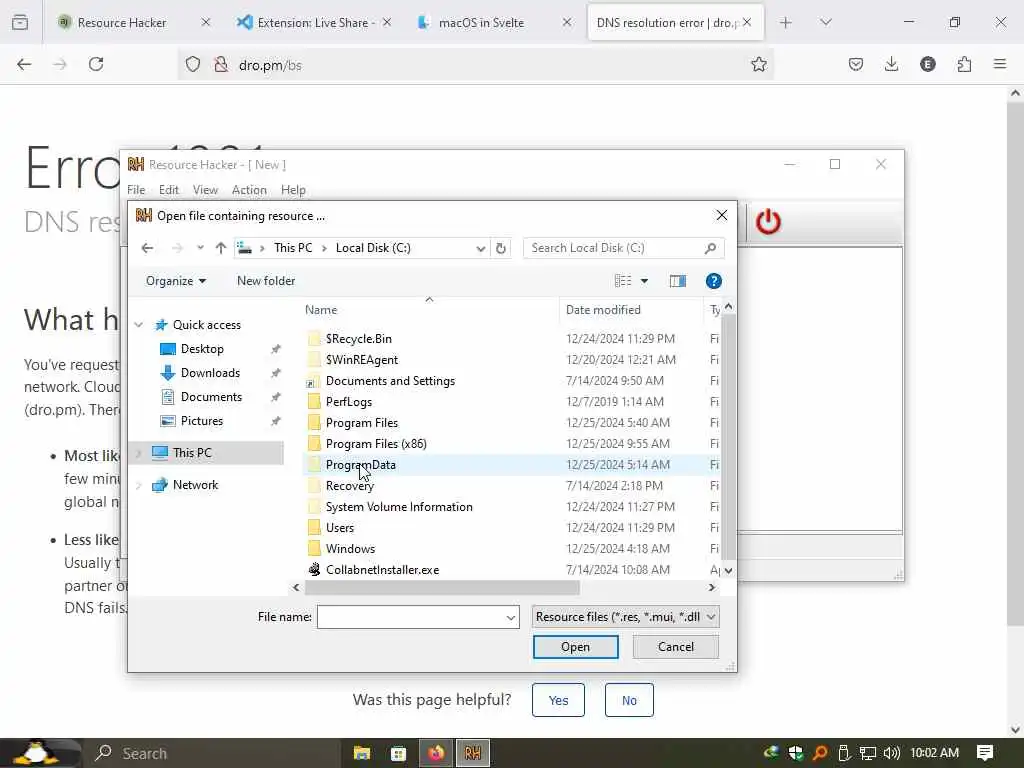This screenshot has height=768, width=1024.
Task: Open the File menu in Resource Hacker
Action: point(136,190)
